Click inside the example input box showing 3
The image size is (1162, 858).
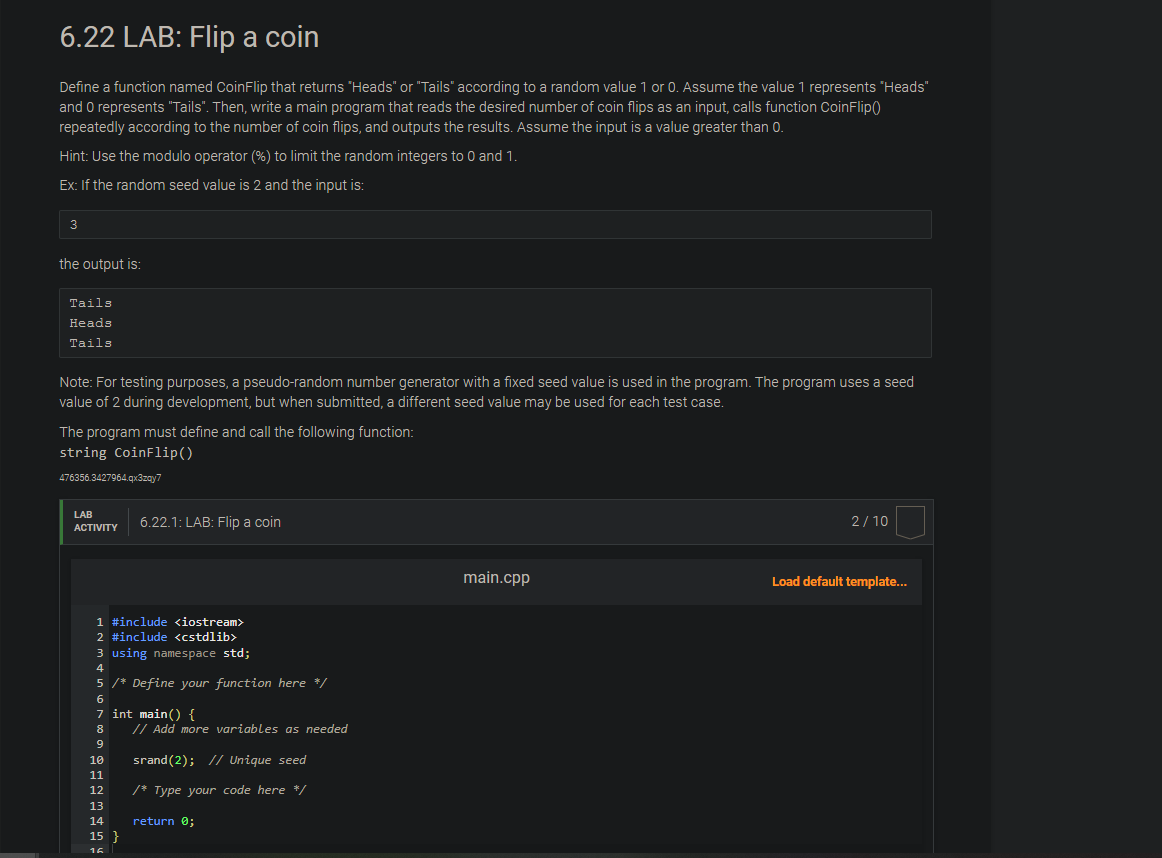[x=496, y=224]
